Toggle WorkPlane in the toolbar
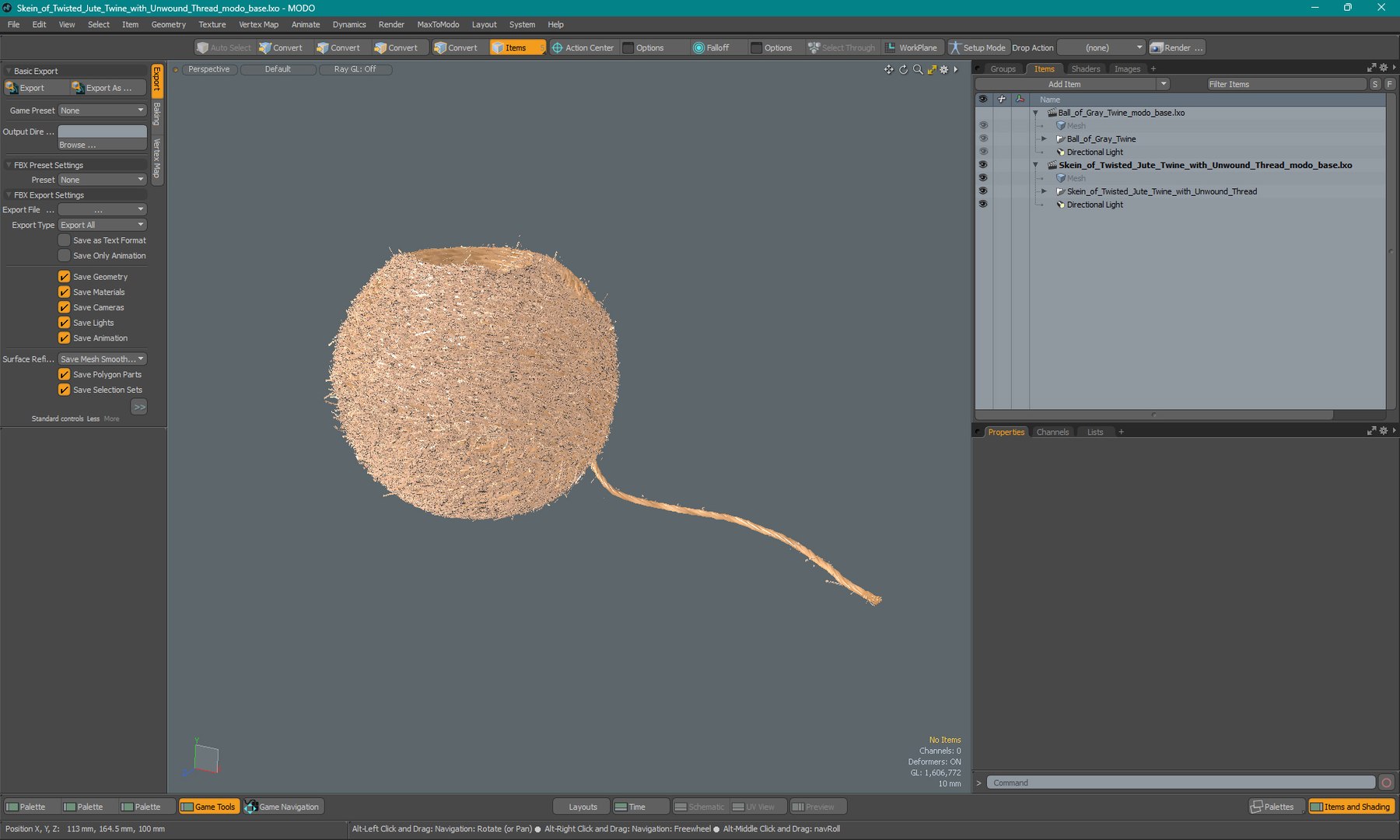Image resolution: width=1400 pixels, height=840 pixels. tap(912, 47)
